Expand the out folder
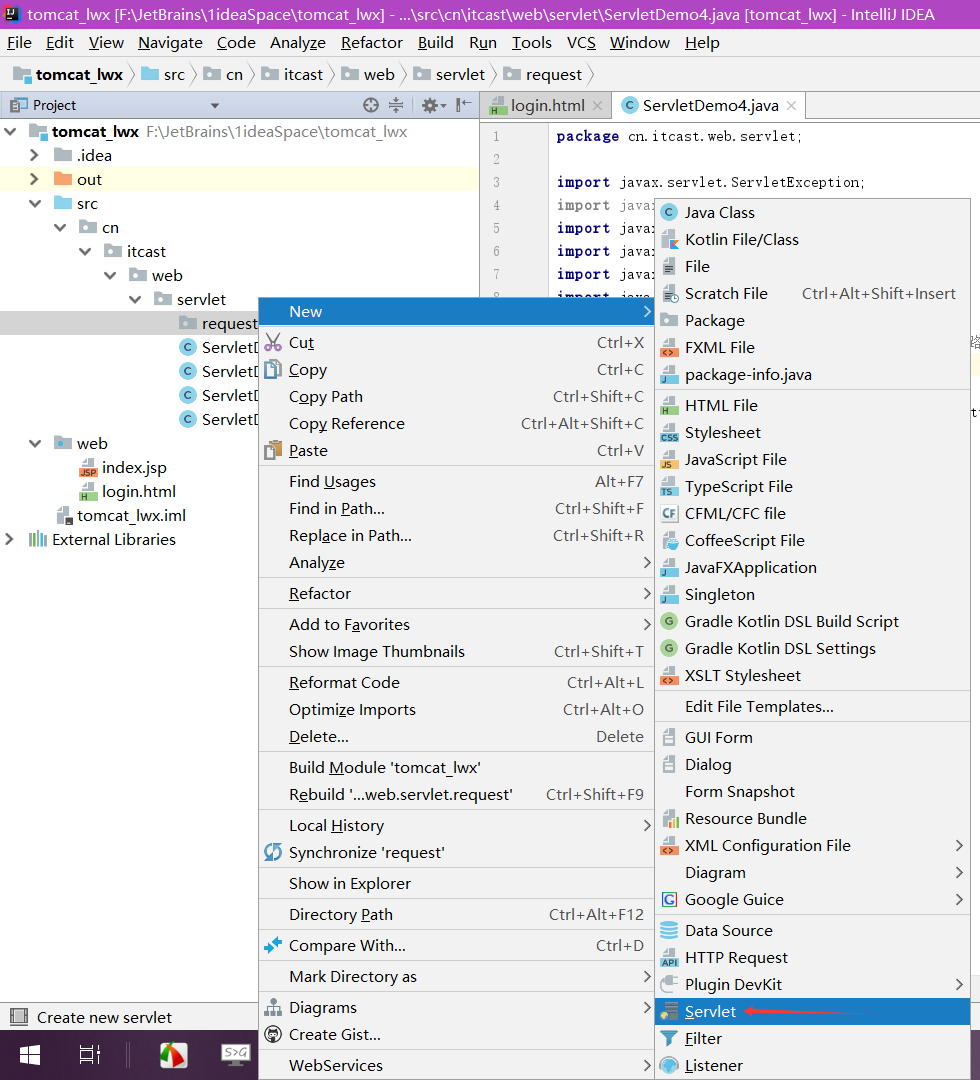 [34, 180]
